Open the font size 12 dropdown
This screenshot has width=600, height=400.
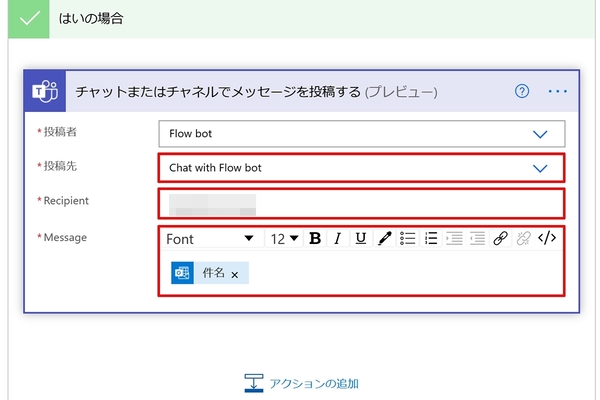click(x=285, y=239)
